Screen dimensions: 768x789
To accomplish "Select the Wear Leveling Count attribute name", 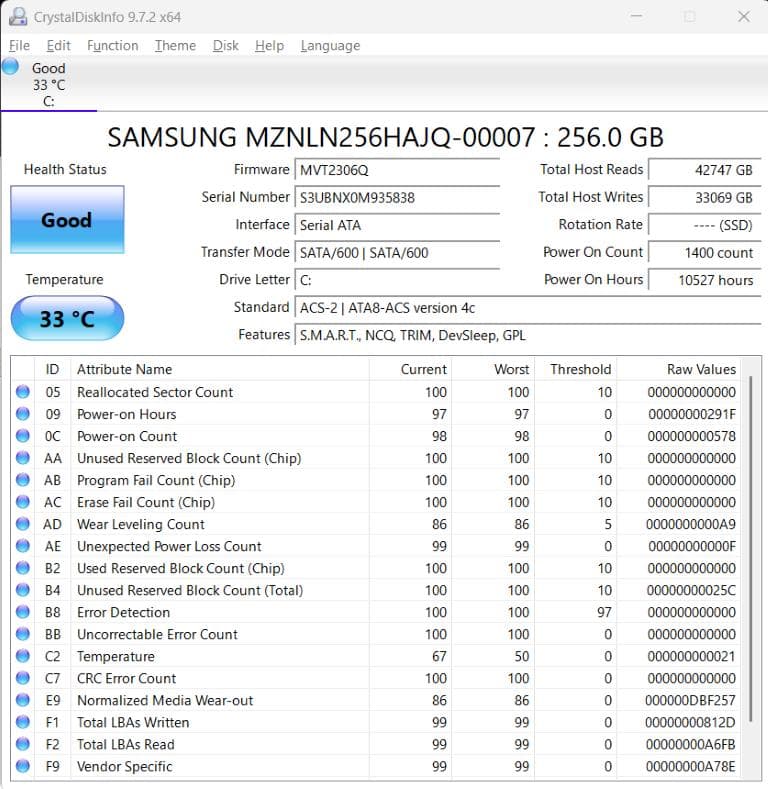I will coord(141,524).
